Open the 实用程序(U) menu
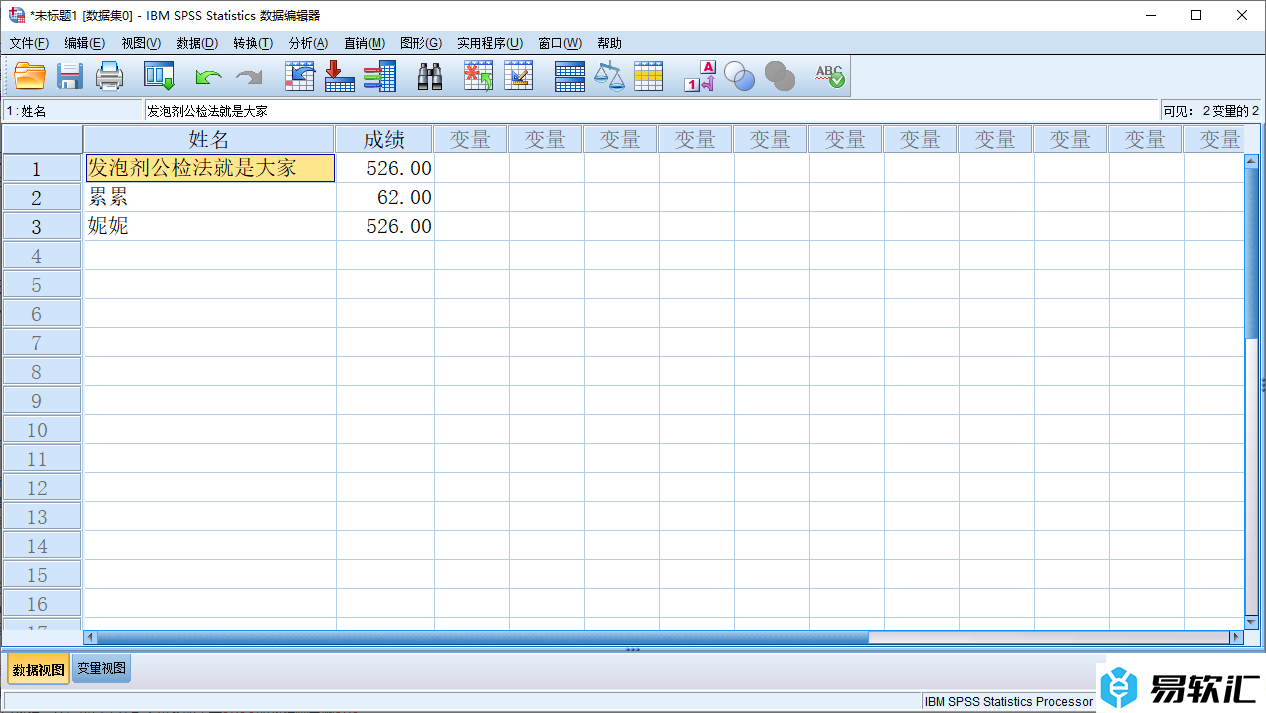 490,43
